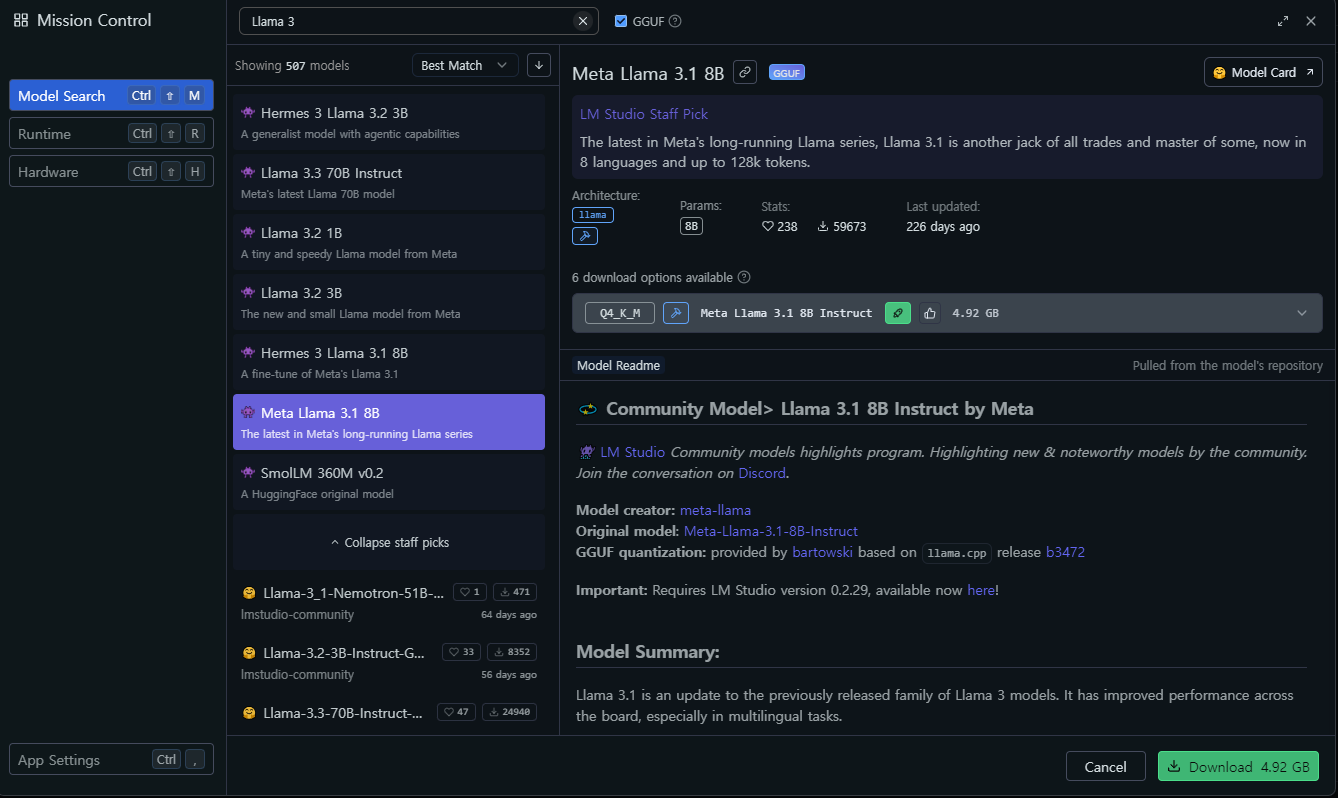This screenshot has height=798, width=1338.
Task: Open the Model Card button
Action: [1263, 73]
